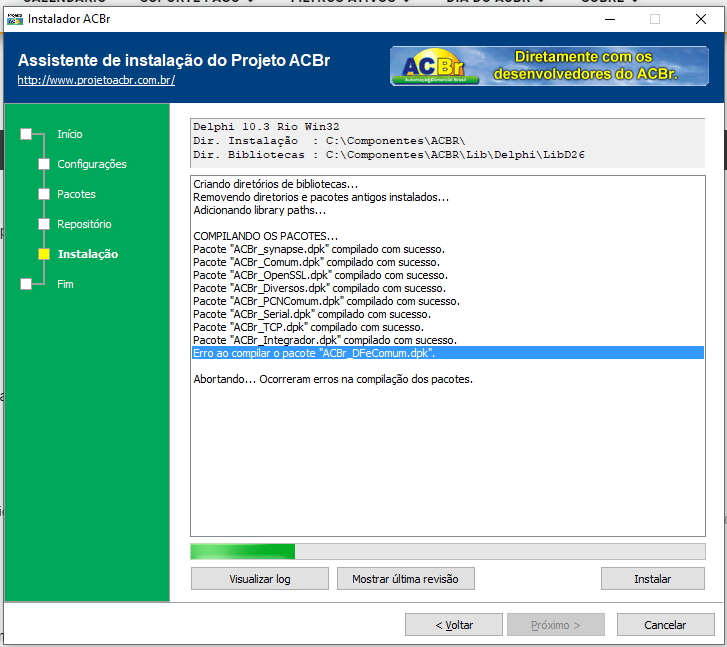Open the projetoacbr.com.br link
The height and width of the screenshot is (647, 727).
[x=96, y=80]
